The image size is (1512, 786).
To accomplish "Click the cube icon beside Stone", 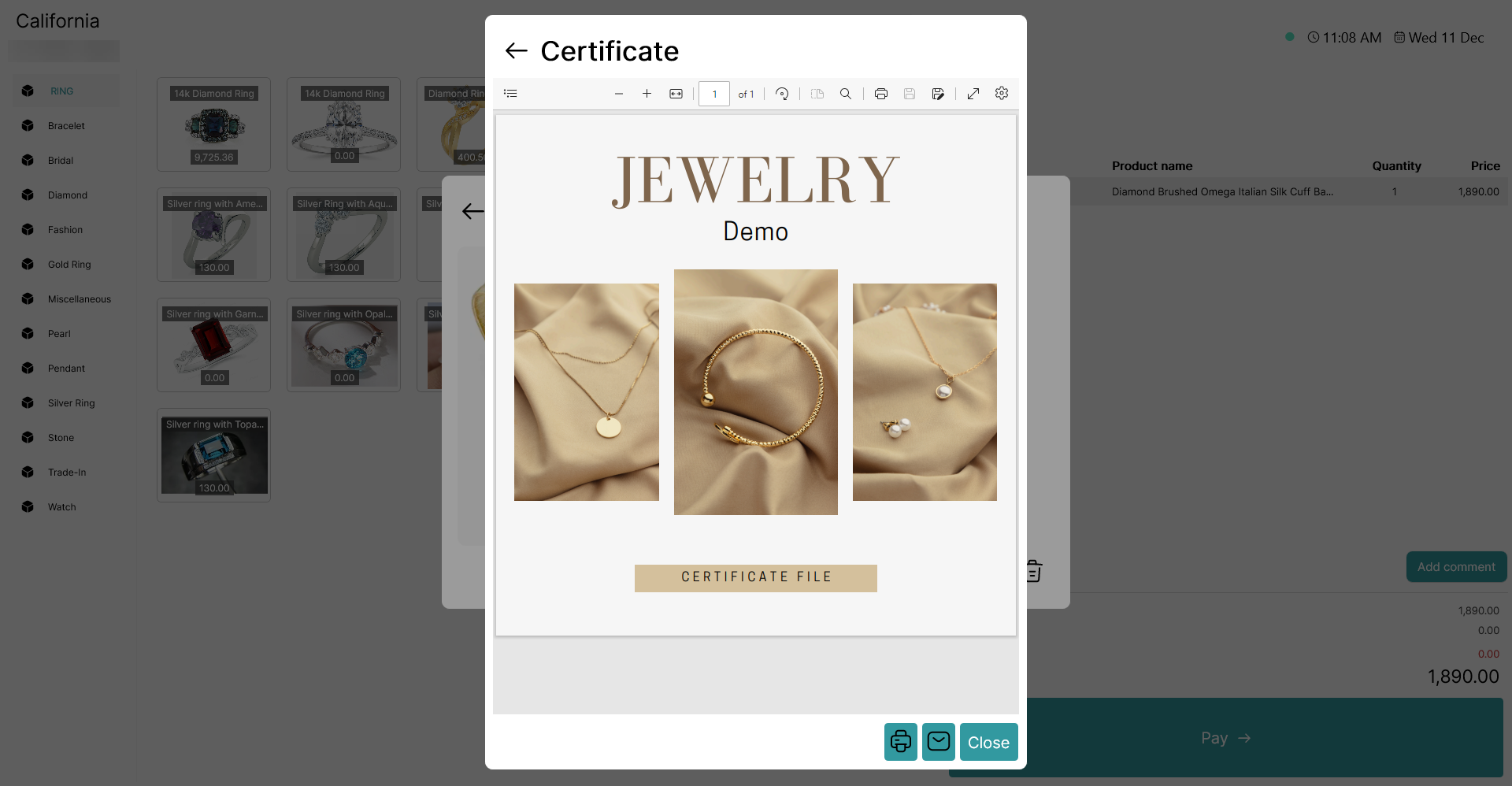I will coord(28,437).
